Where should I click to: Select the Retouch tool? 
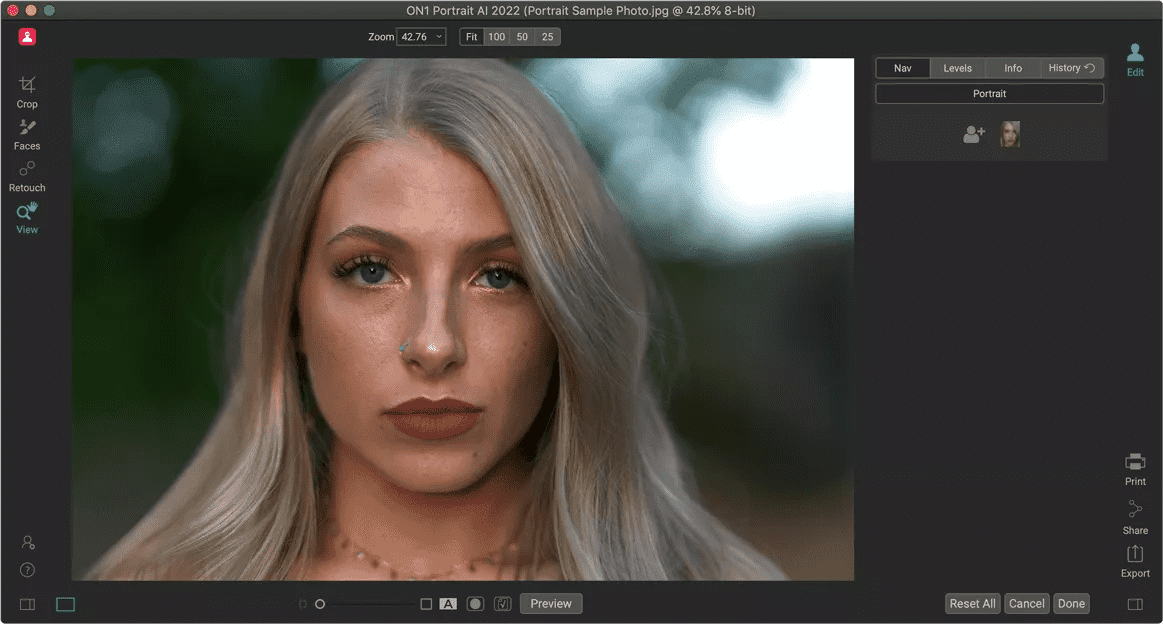point(27,175)
